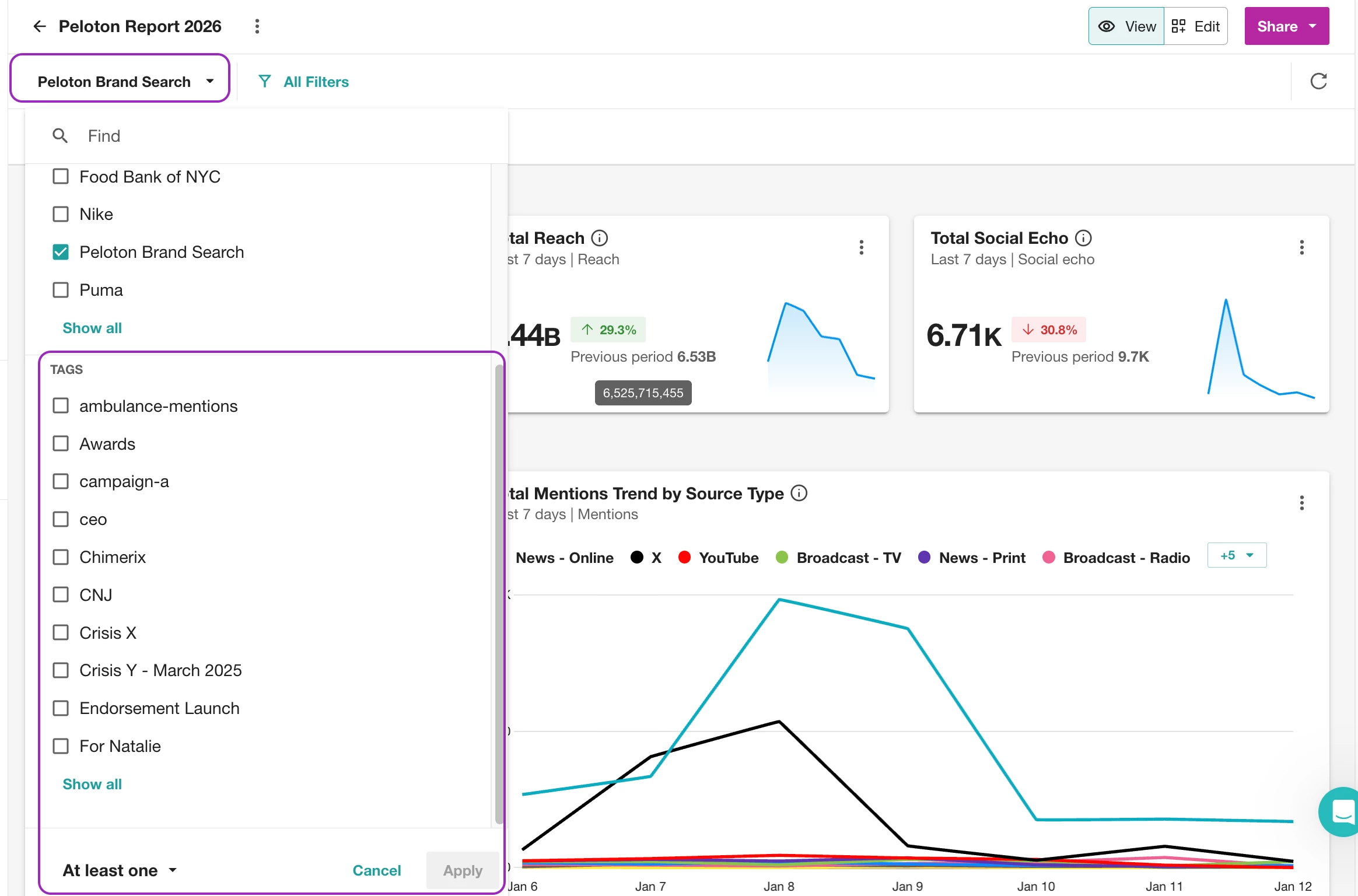Click the back arrow beside Peloton Report 2026

(x=39, y=26)
